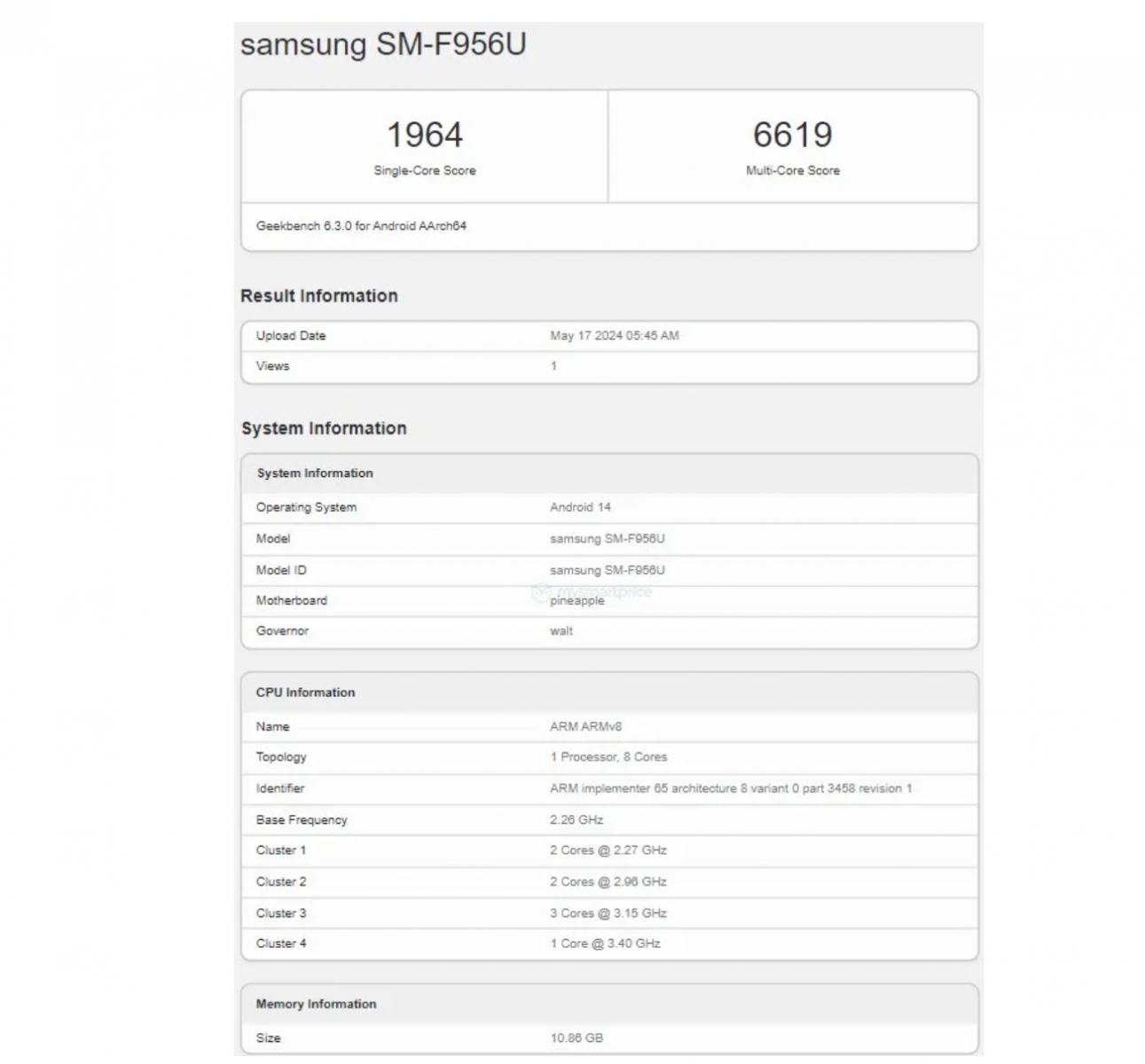Select 3 Cores @ 3.15 GHz

tap(608, 913)
